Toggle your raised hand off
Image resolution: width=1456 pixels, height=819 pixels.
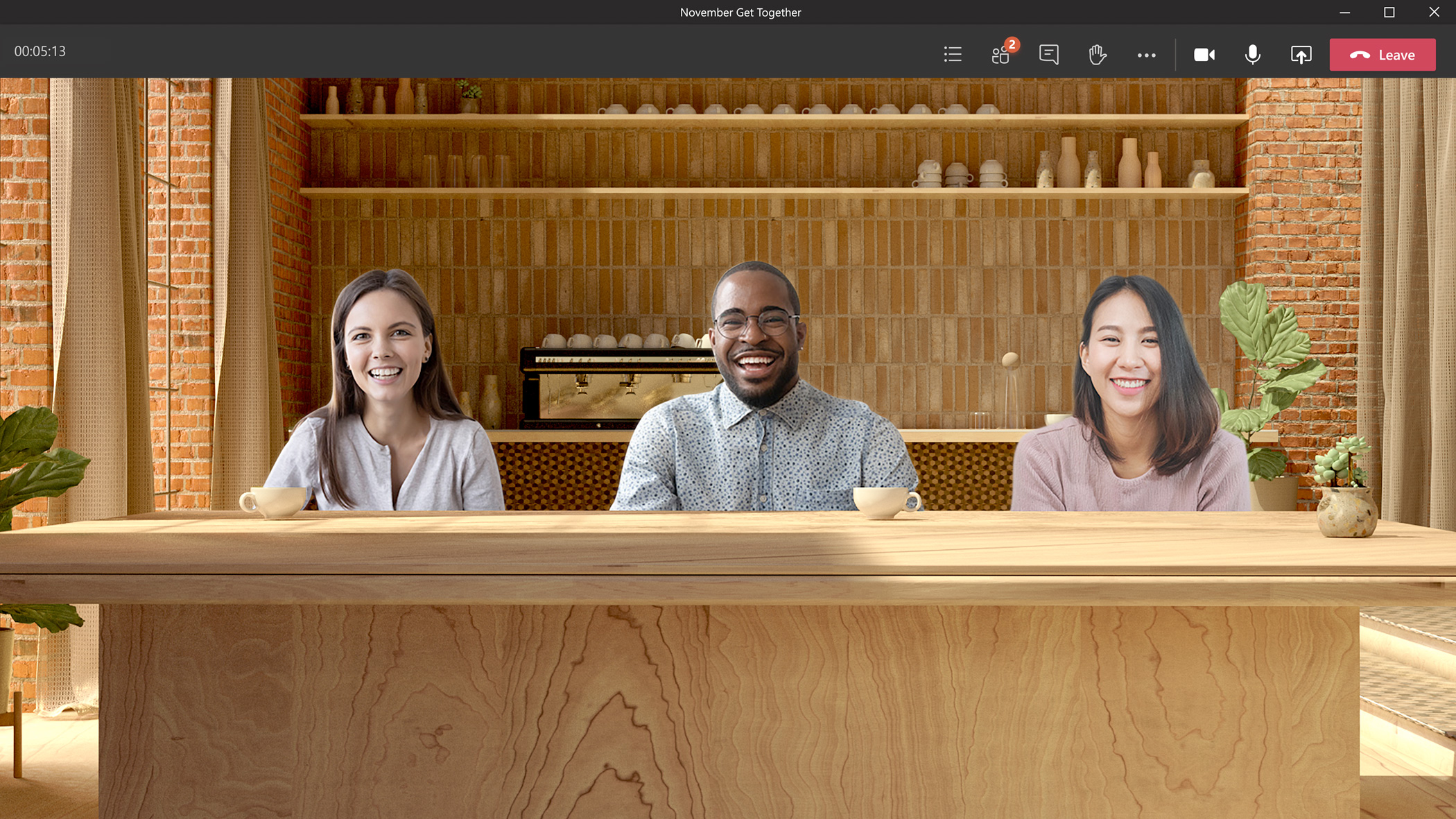pyautogui.click(x=1098, y=55)
